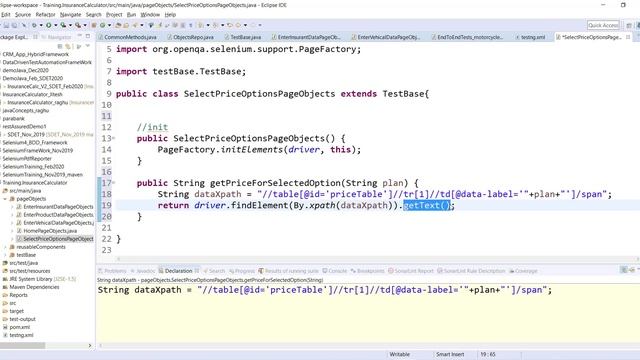The height and width of the screenshot is (360, 640).
Task: Open the Refactor menu
Action: tap(45, 15)
